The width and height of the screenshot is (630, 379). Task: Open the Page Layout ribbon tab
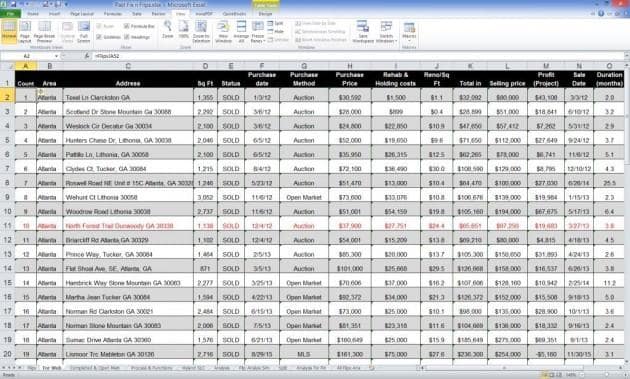coord(82,14)
